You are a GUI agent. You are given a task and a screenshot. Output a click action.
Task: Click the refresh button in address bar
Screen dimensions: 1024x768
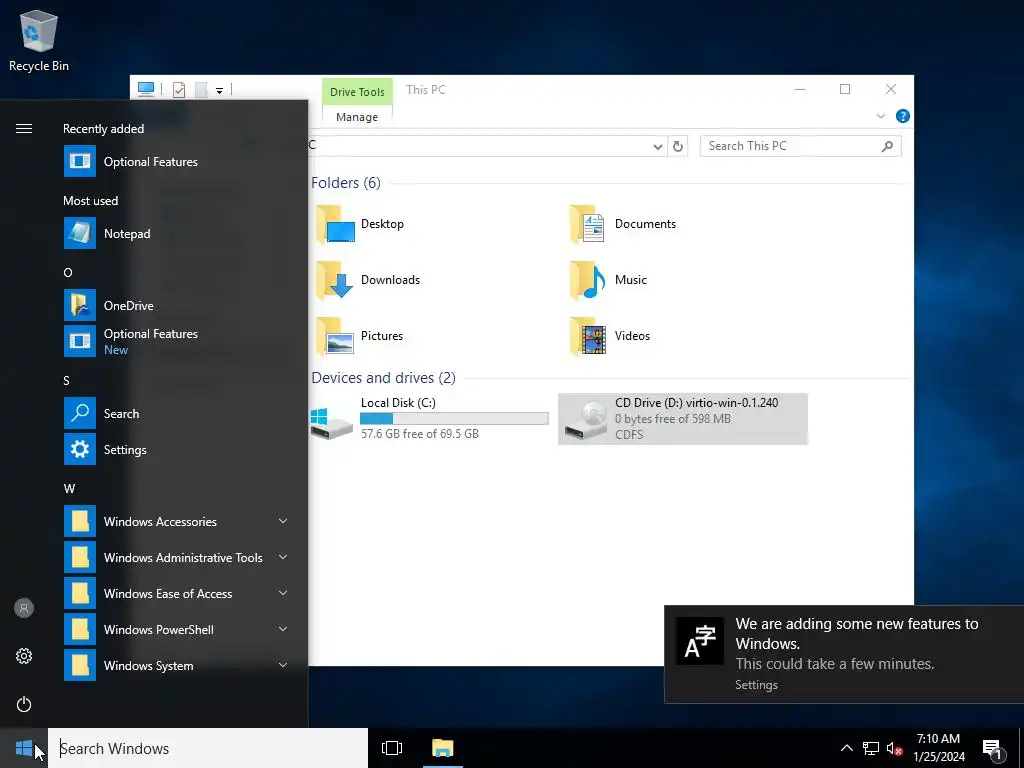tap(678, 146)
